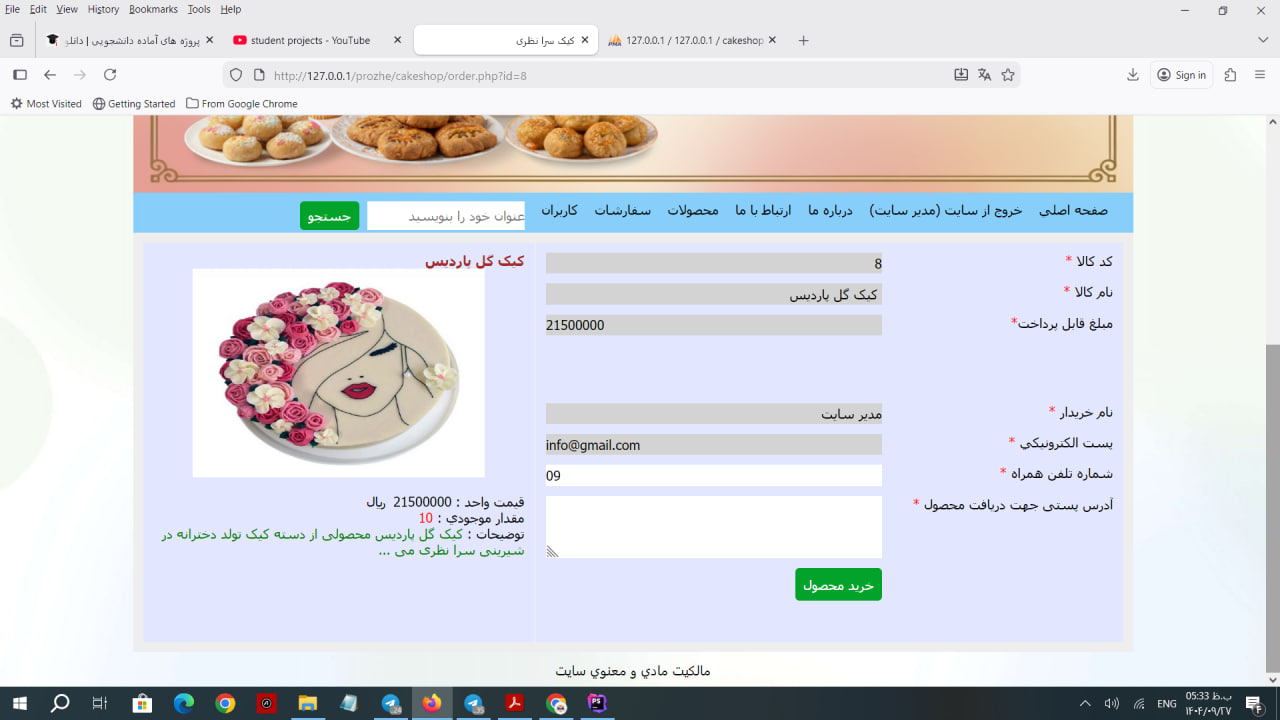The width and height of the screenshot is (1280, 720).
Task: Click the mobile phone number field
Action: 714,476
